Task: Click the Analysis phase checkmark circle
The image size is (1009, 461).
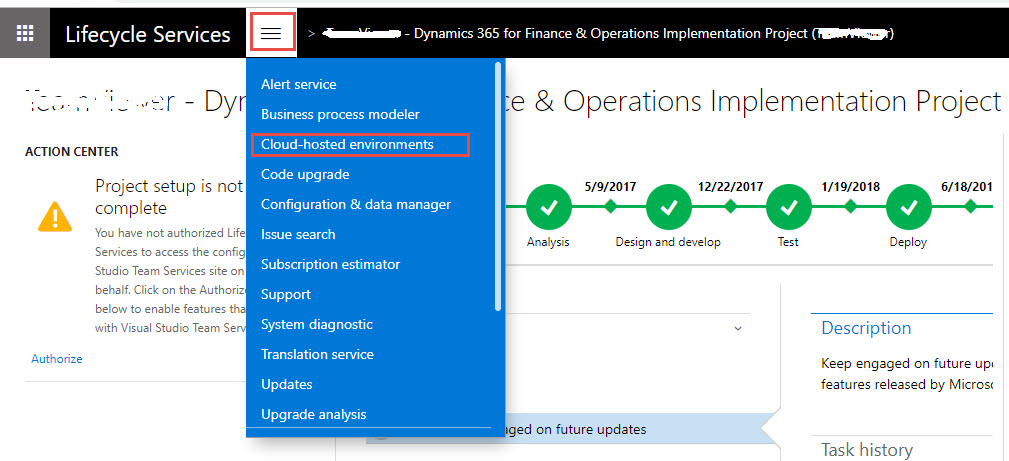Action: point(548,207)
